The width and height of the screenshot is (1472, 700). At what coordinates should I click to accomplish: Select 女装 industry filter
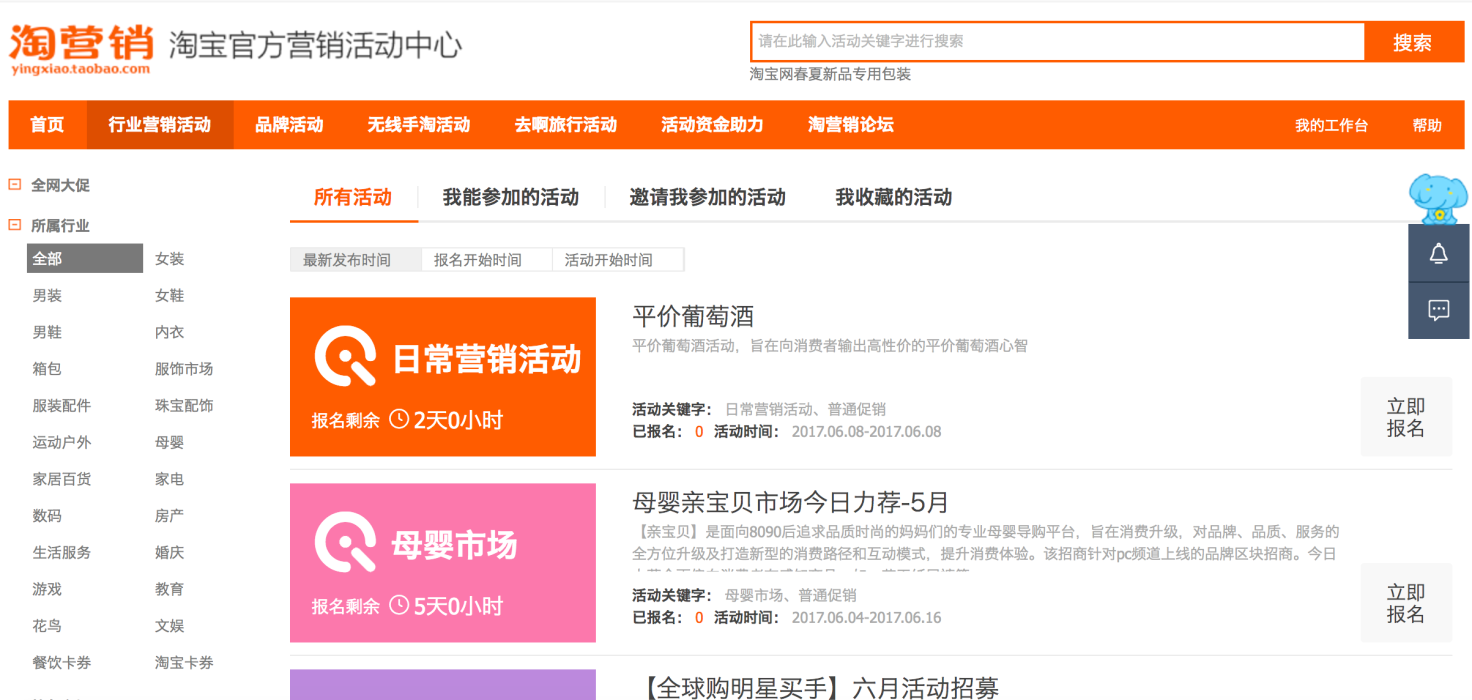(169, 259)
